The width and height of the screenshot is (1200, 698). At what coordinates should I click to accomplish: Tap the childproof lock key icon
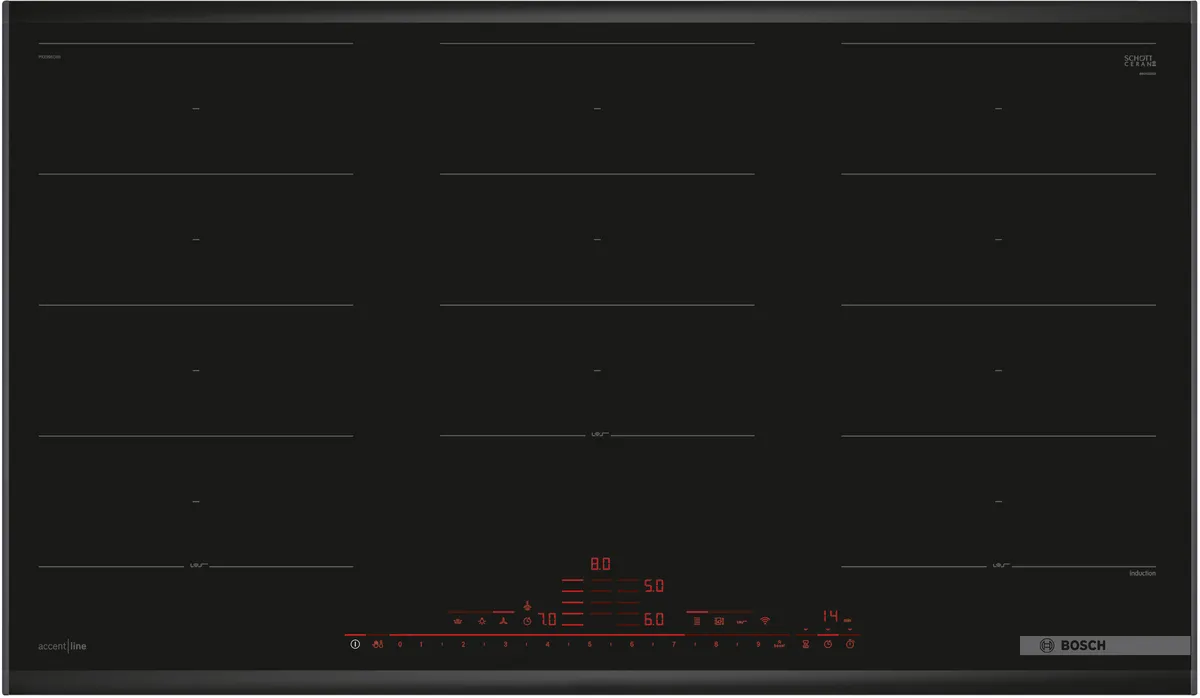tap(377, 645)
